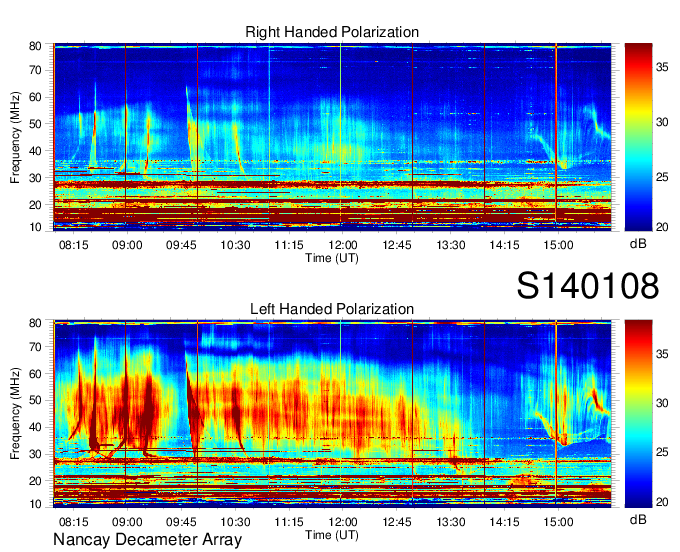
Task: Click the "10" frequency tick of Right Handed plot
Action: 35,227
